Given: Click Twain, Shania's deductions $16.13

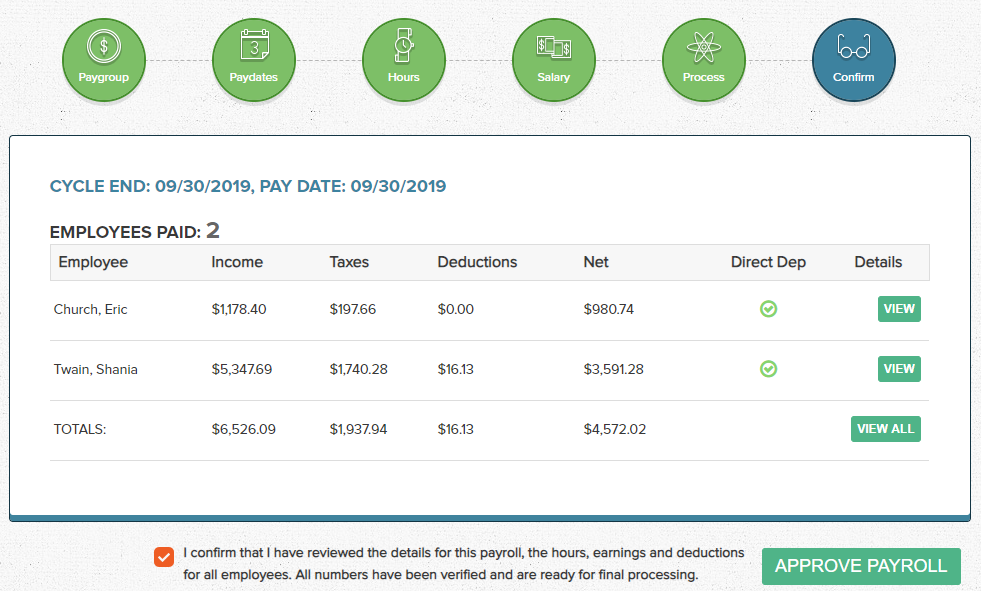Looking at the screenshot, I should [x=455, y=369].
